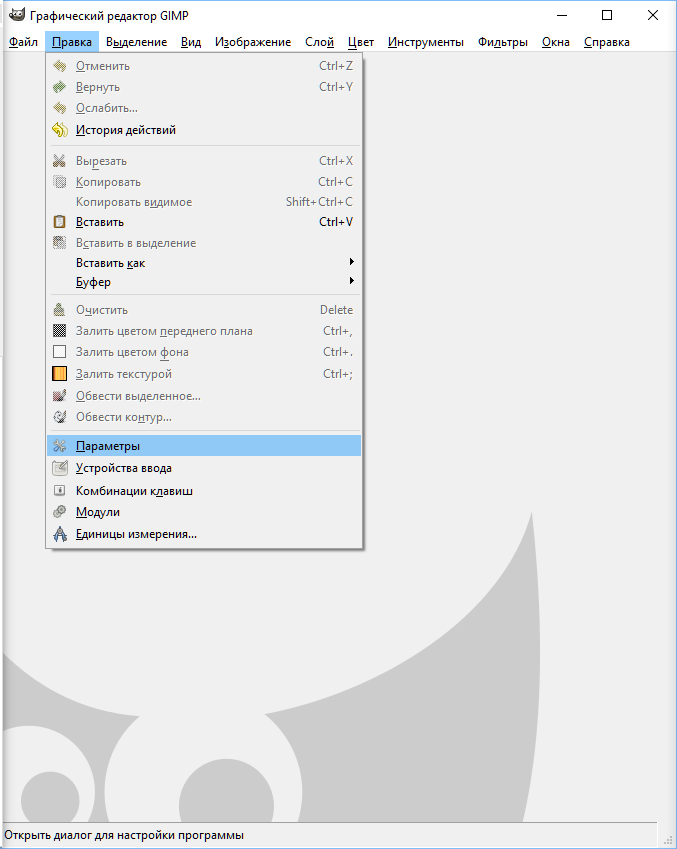Click the keyboard shortcuts icon beside Комбинации клавиш
The height and width of the screenshot is (849, 677).
pyautogui.click(x=60, y=491)
